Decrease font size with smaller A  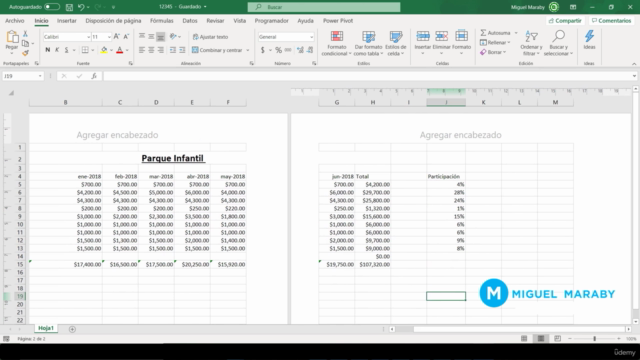pyautogui.click(x=126, y=37)
